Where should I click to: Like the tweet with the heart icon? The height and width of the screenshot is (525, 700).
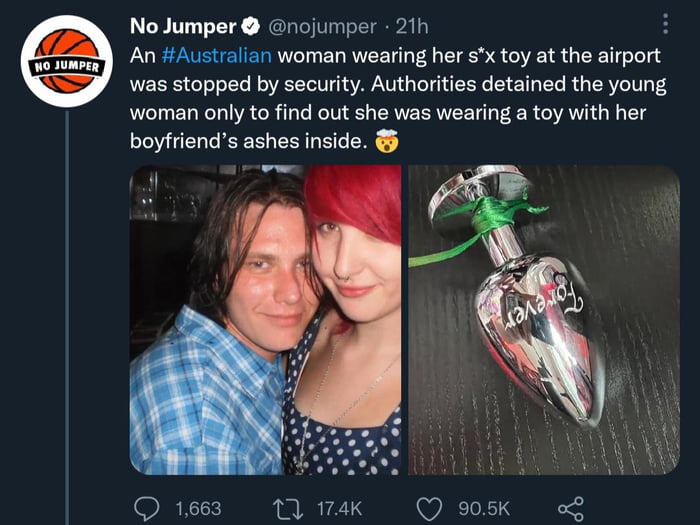[x=429, y=508]
